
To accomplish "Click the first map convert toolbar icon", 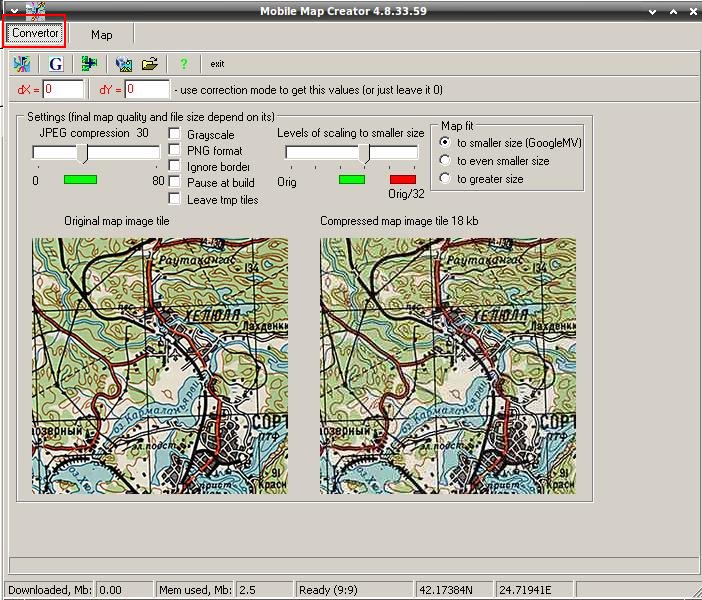I will pyautogui.click(x=22, y=64).
